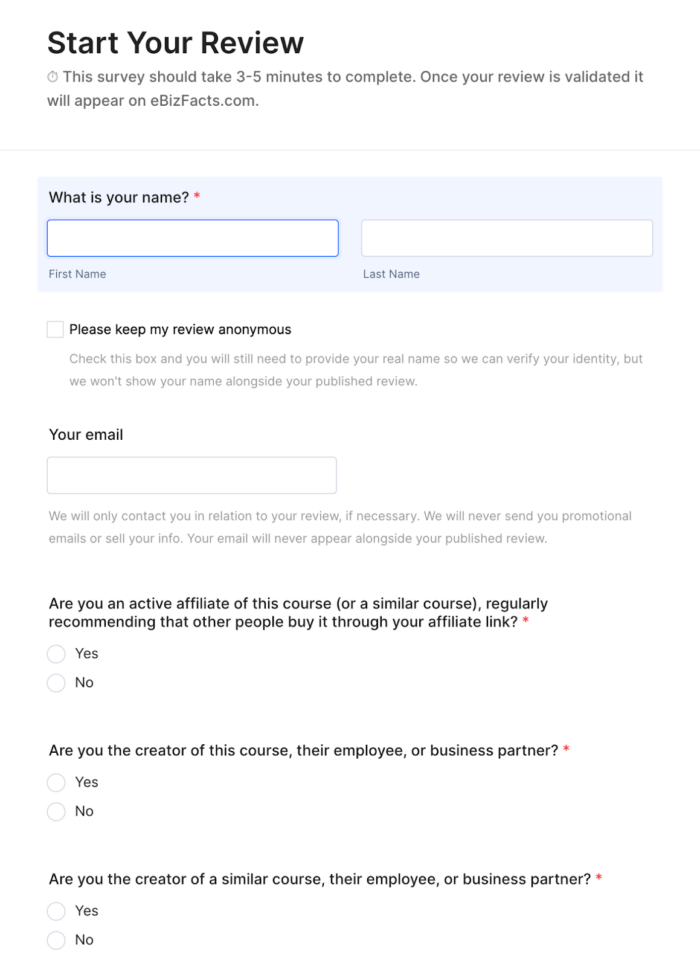Click the "Your email" field label

(x=86, y=435)
